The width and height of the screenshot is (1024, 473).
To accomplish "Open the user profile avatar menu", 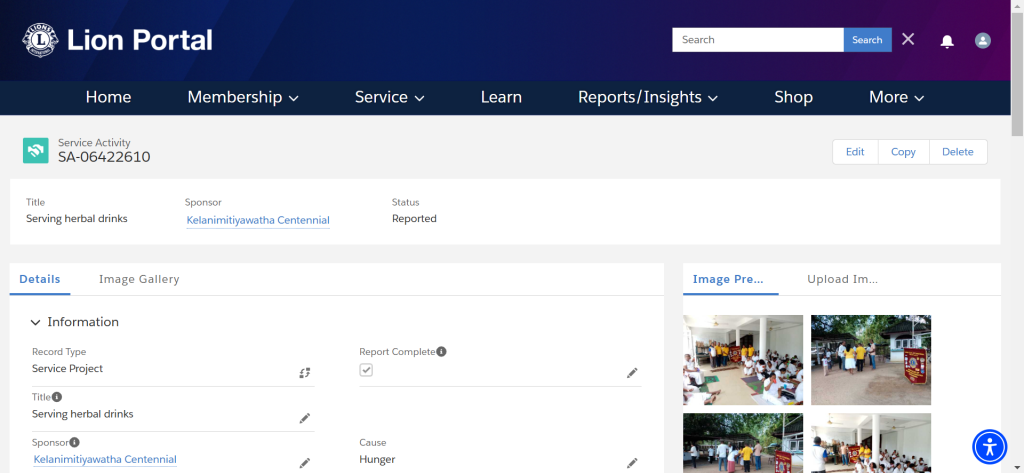I will pos(983,41).
